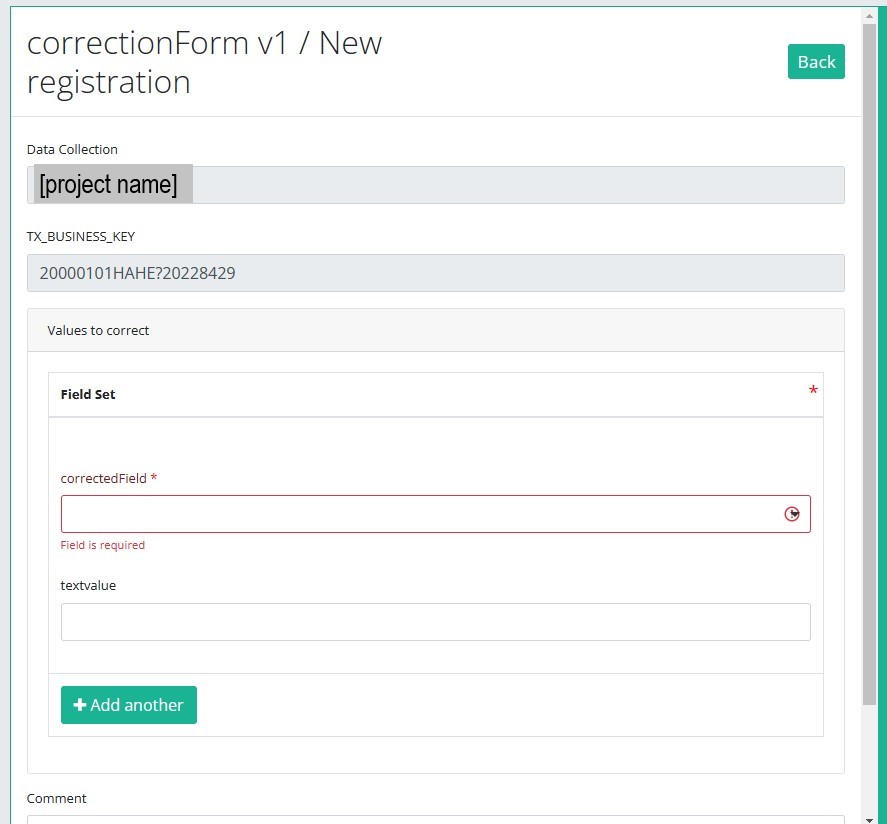Click the Field Set header row
This screenshot has height=824, width=887.
pyautogui.click(x=435, y=395)
